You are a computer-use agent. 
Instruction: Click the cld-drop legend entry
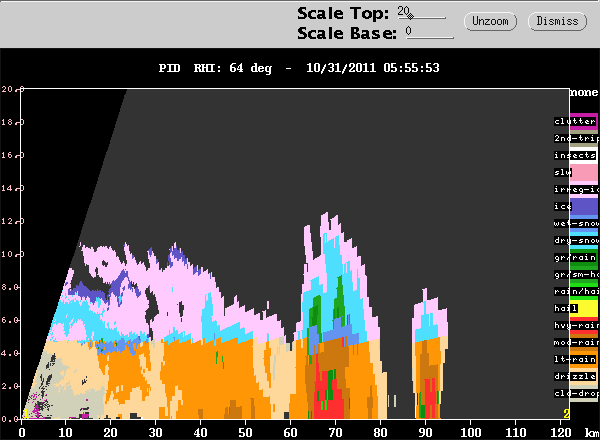point(577,393)
